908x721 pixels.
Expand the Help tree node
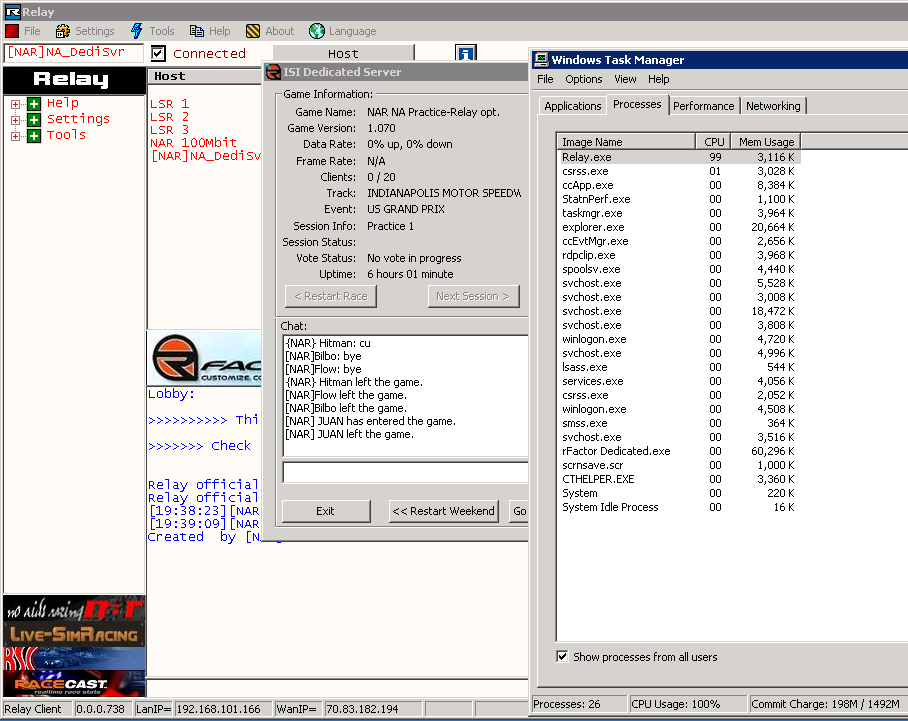17,103
